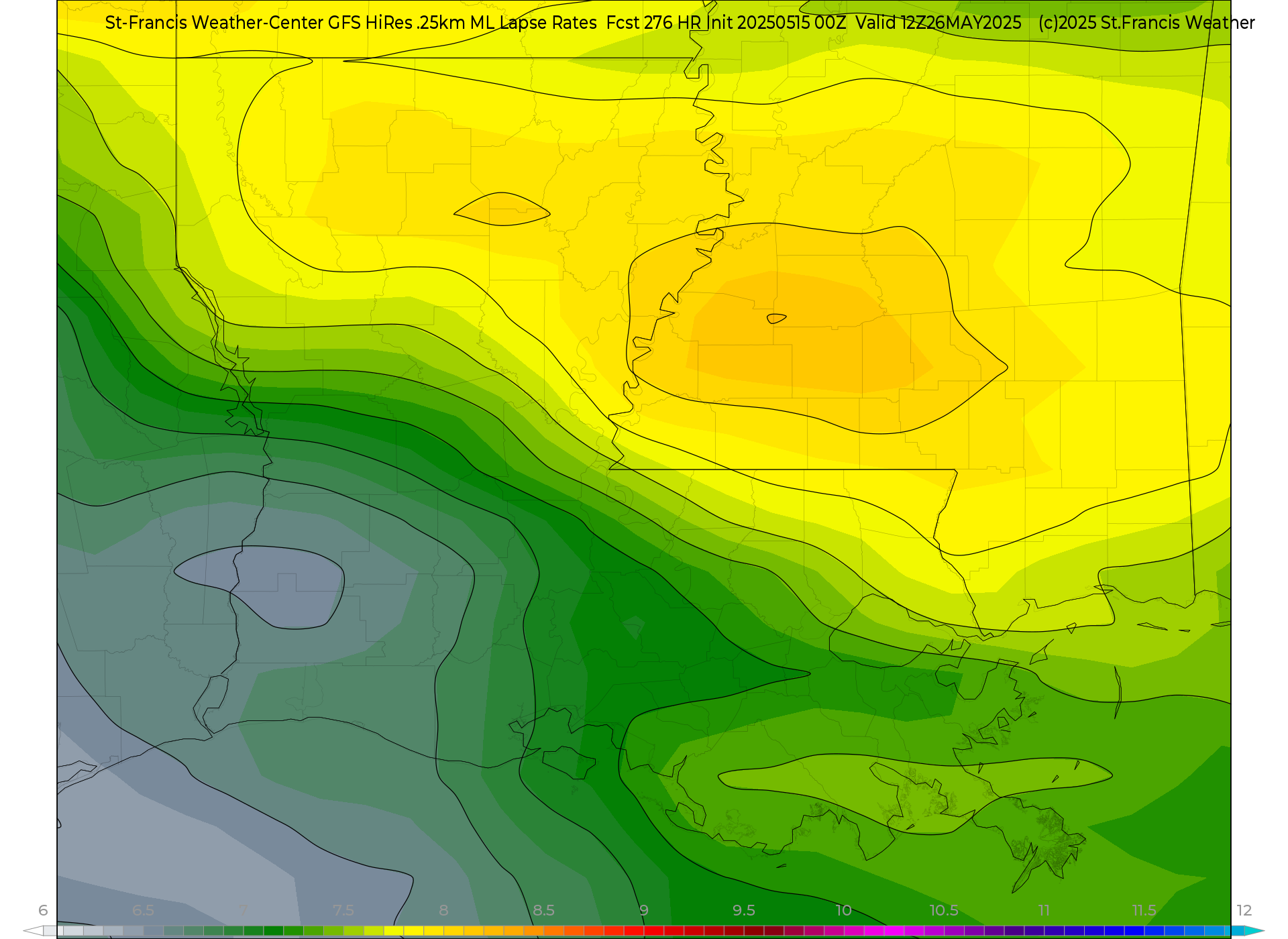Click the colorbar label "6.5"
Viewport: 1288px width, 939px height.
pos(143,910)
